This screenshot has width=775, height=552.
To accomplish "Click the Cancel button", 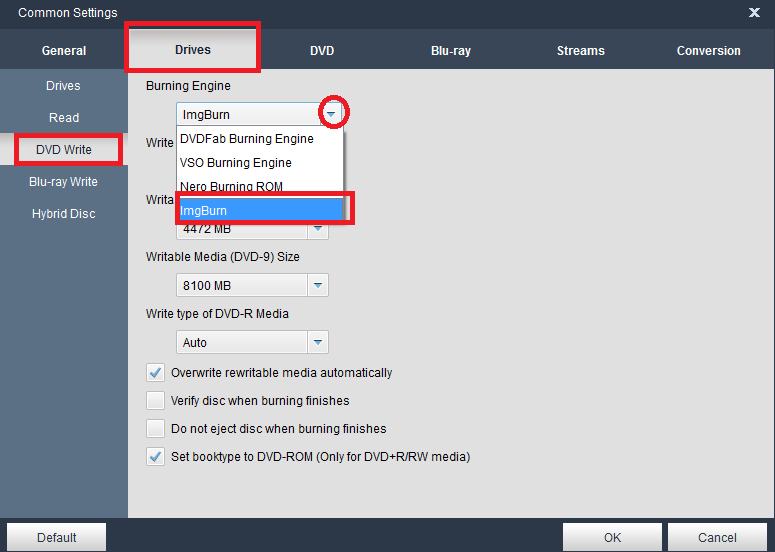I will click(717, 537).
